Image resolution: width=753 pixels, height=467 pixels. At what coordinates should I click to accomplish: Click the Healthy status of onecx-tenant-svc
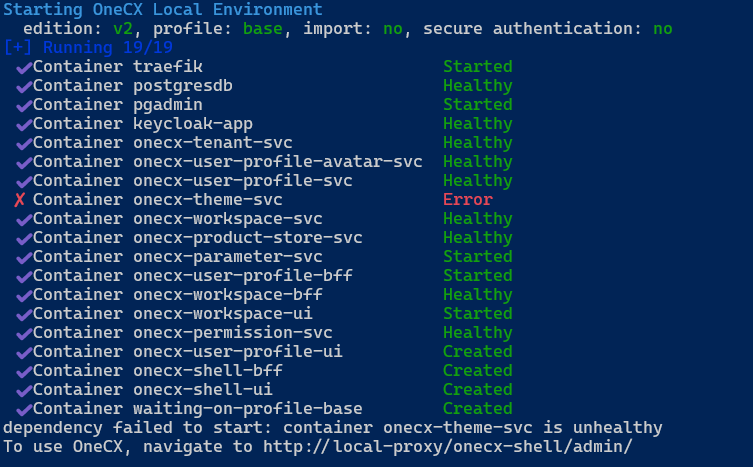click(478, 143)
